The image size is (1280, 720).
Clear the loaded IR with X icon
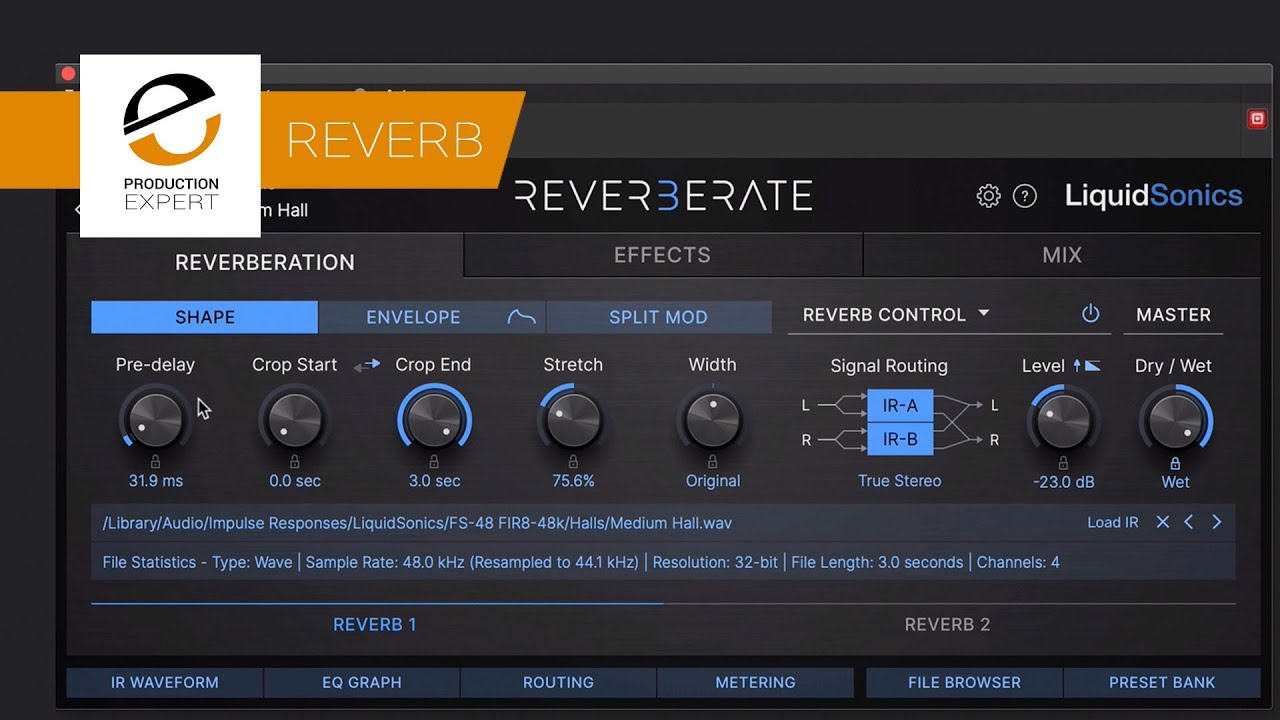pyautogui.click(x=1162, y=522)
